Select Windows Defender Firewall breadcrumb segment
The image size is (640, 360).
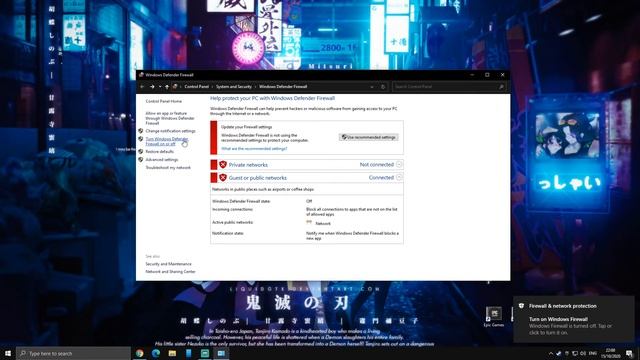(x=283, y=87)
